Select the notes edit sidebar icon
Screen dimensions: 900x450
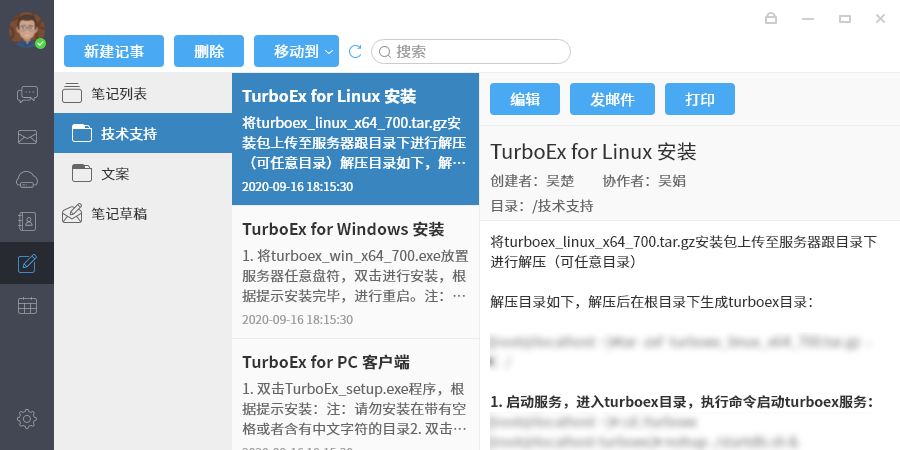coord(27,264)
